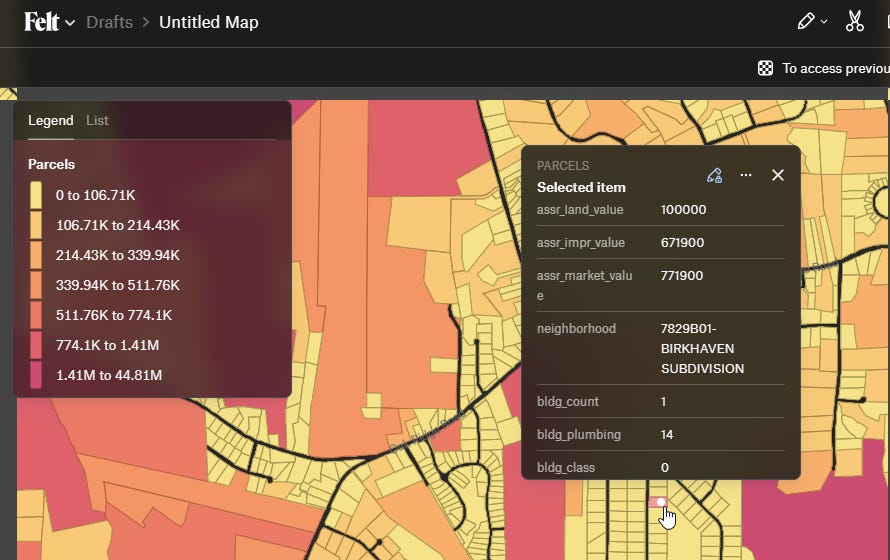Select the scissors clip tool
890x560 pixels.
pyautogui.click(x=854, y=22)
